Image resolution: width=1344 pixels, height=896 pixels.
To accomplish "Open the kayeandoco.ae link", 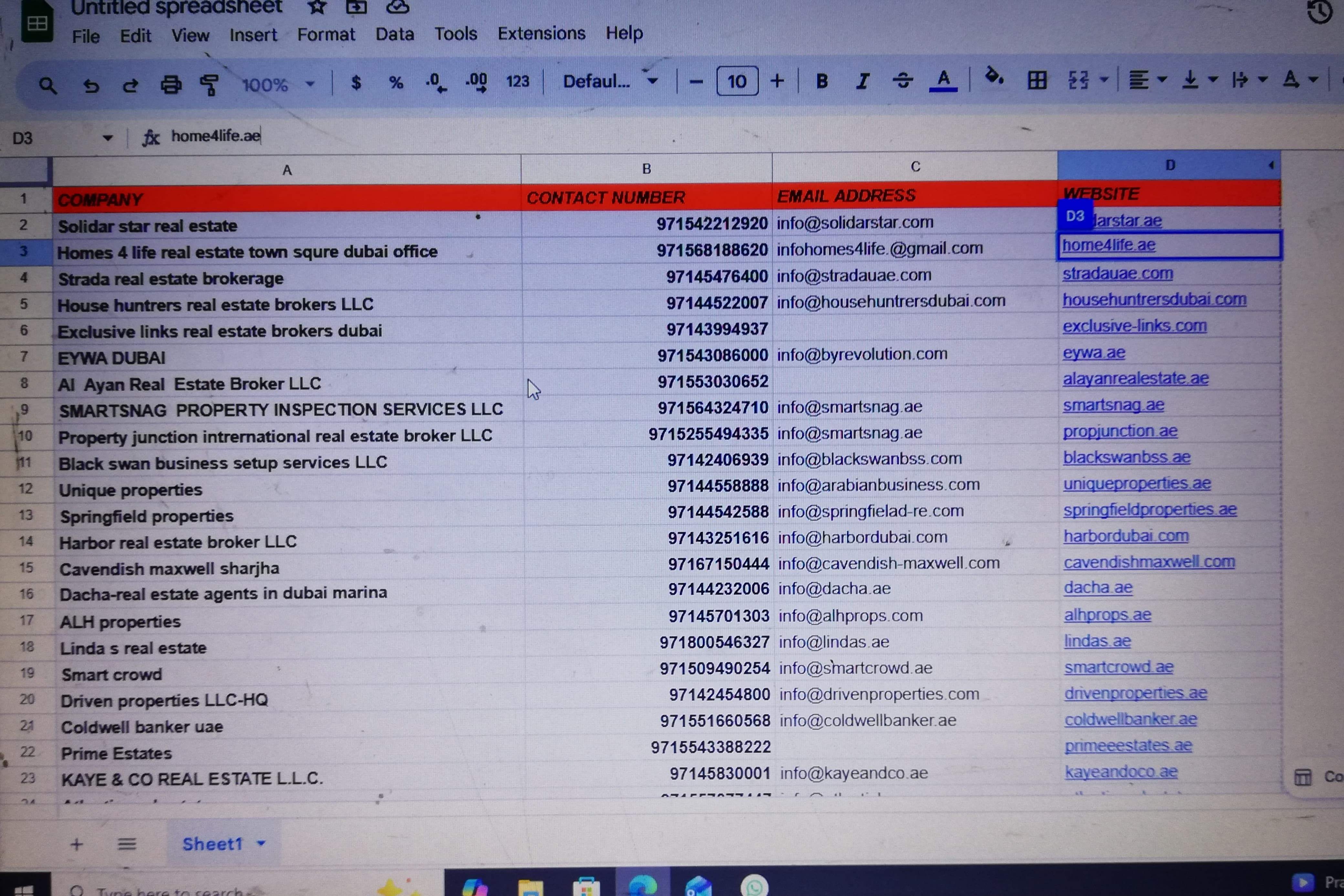I will click(x=1121, y=771).
